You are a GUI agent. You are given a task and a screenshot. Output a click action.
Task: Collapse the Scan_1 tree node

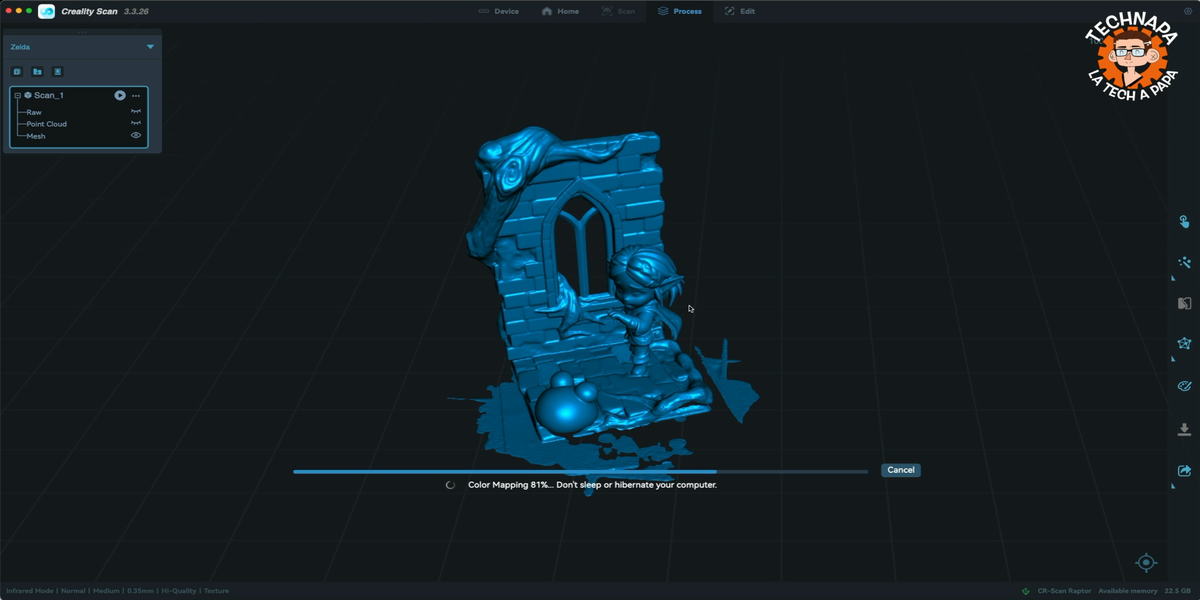tap(18, 96)
